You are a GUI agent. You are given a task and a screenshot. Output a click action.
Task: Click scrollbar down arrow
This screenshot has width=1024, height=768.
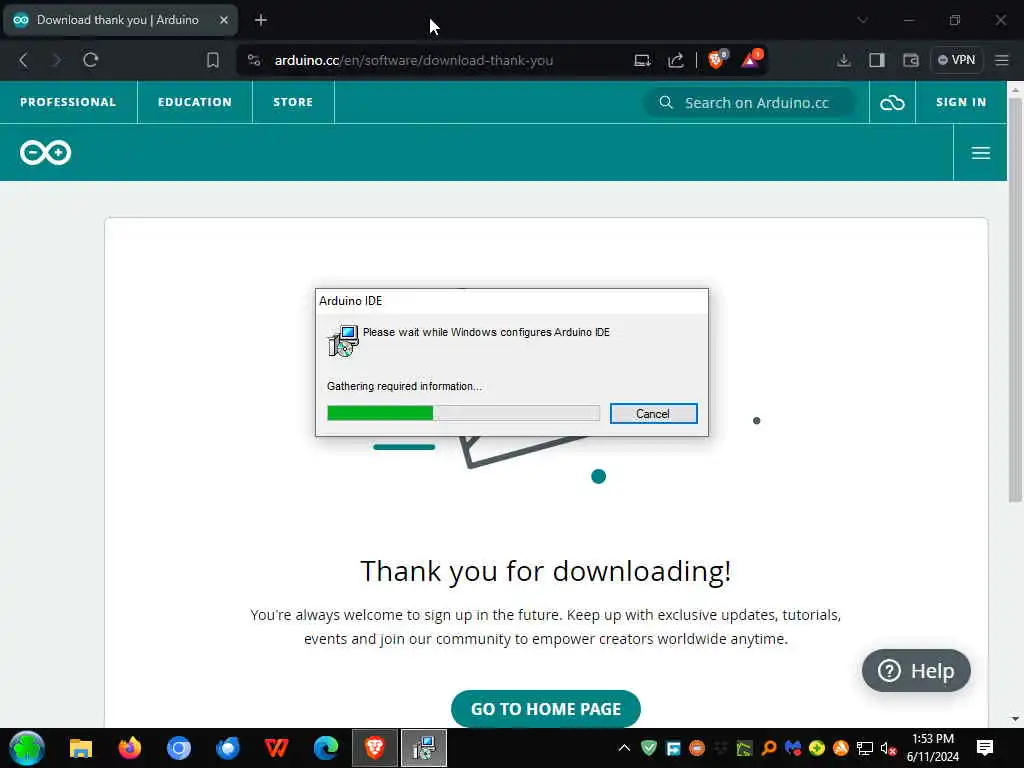tap(1015, 718)
